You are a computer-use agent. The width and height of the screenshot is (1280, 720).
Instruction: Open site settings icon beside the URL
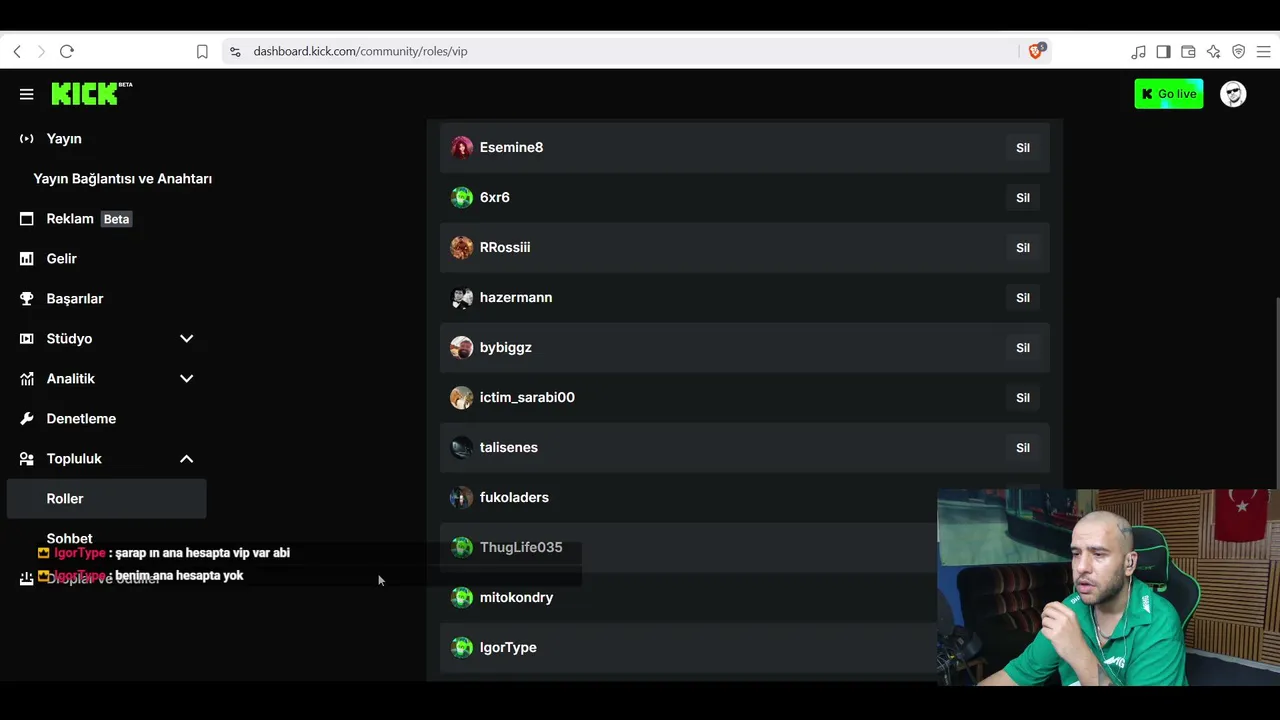[x=235, y=51]
